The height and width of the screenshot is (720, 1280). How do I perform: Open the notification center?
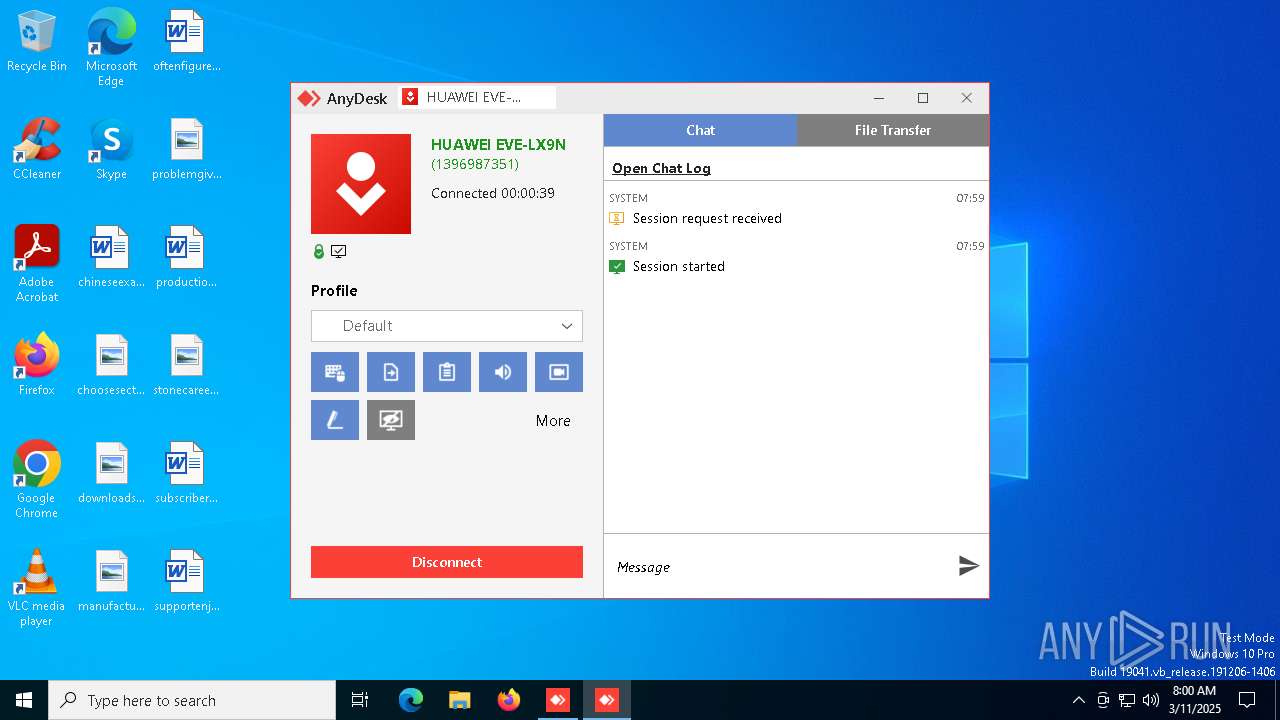tap(1247, 700)
